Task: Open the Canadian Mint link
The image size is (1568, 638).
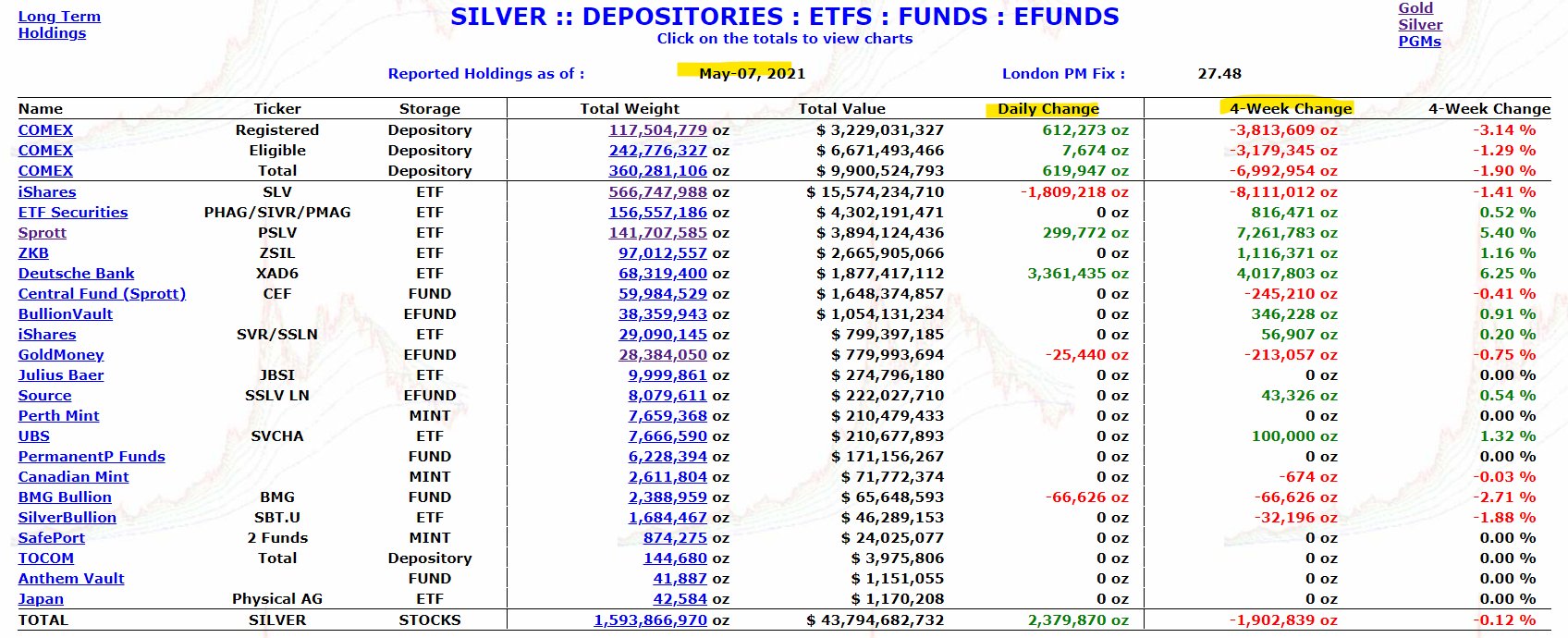Action: (x=73, y=477)
